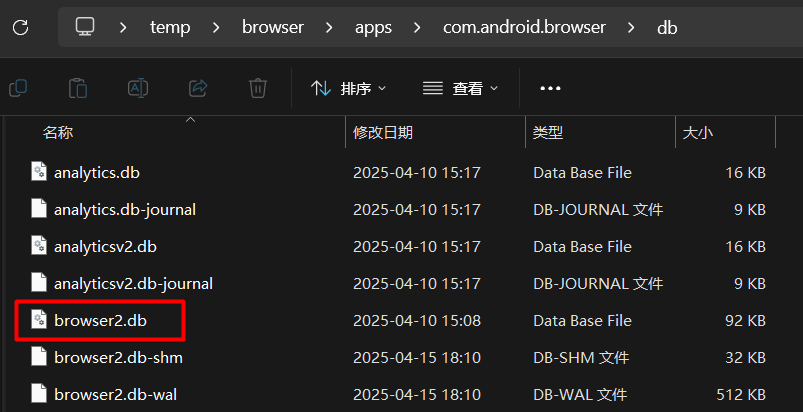Image resolution: width=803 pixels, height=412 pixels.
Task: Navigate to temp breadcrumb folder
Action: (170, 27)
